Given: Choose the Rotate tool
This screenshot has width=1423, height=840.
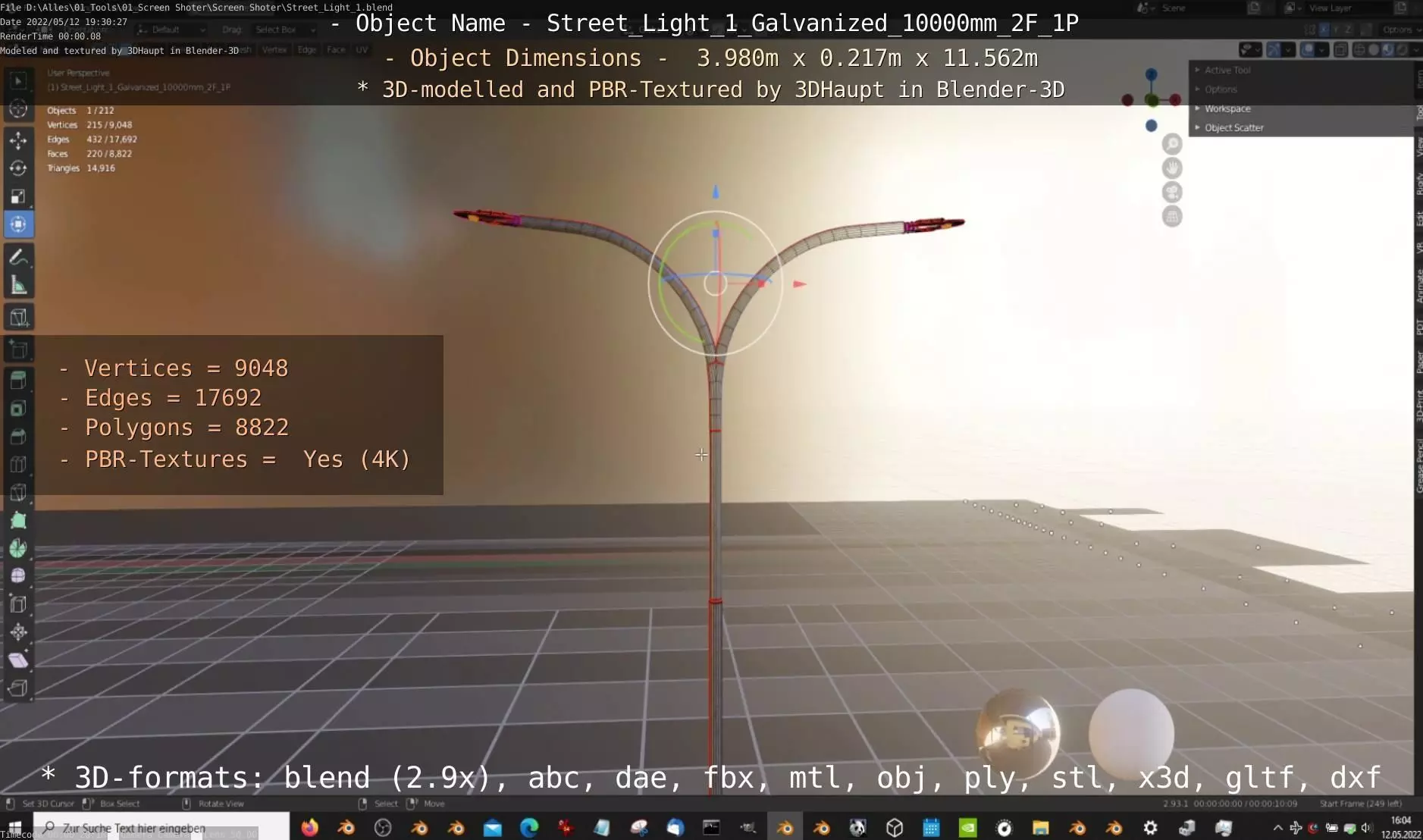Looking at the screenshot, I should coord(18,168).
